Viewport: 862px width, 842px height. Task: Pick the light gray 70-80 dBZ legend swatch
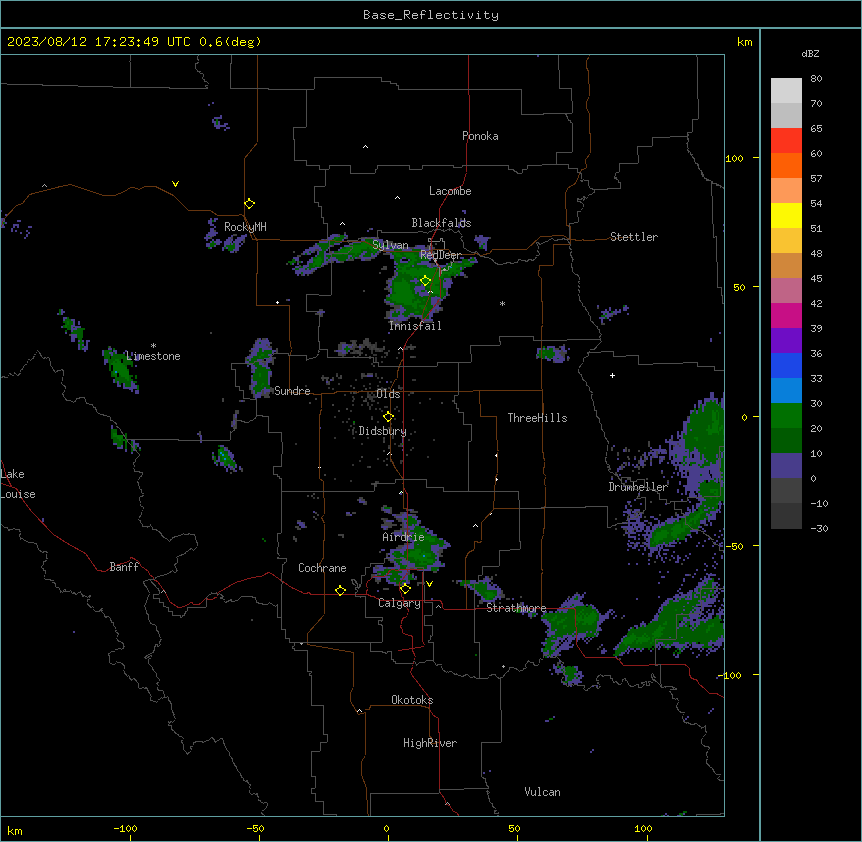(x=786, y=91)
